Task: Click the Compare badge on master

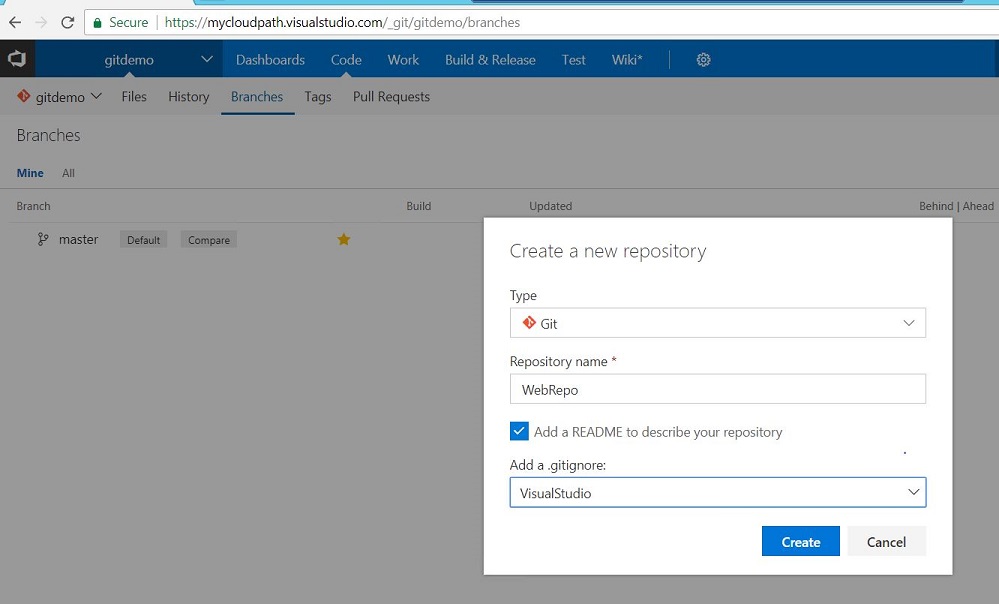Action: (x=209, y=240)
